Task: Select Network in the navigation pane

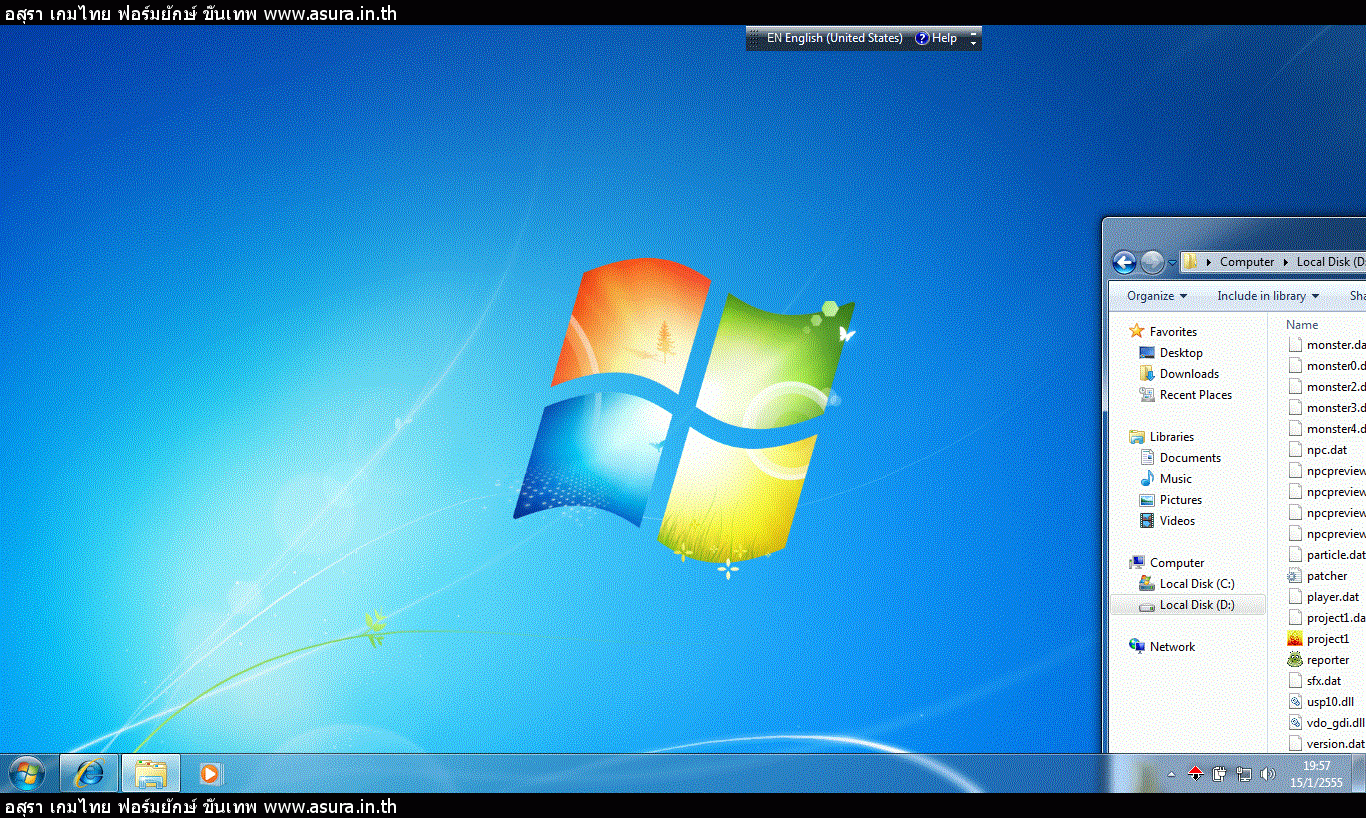Action: tap(1172, 647)
